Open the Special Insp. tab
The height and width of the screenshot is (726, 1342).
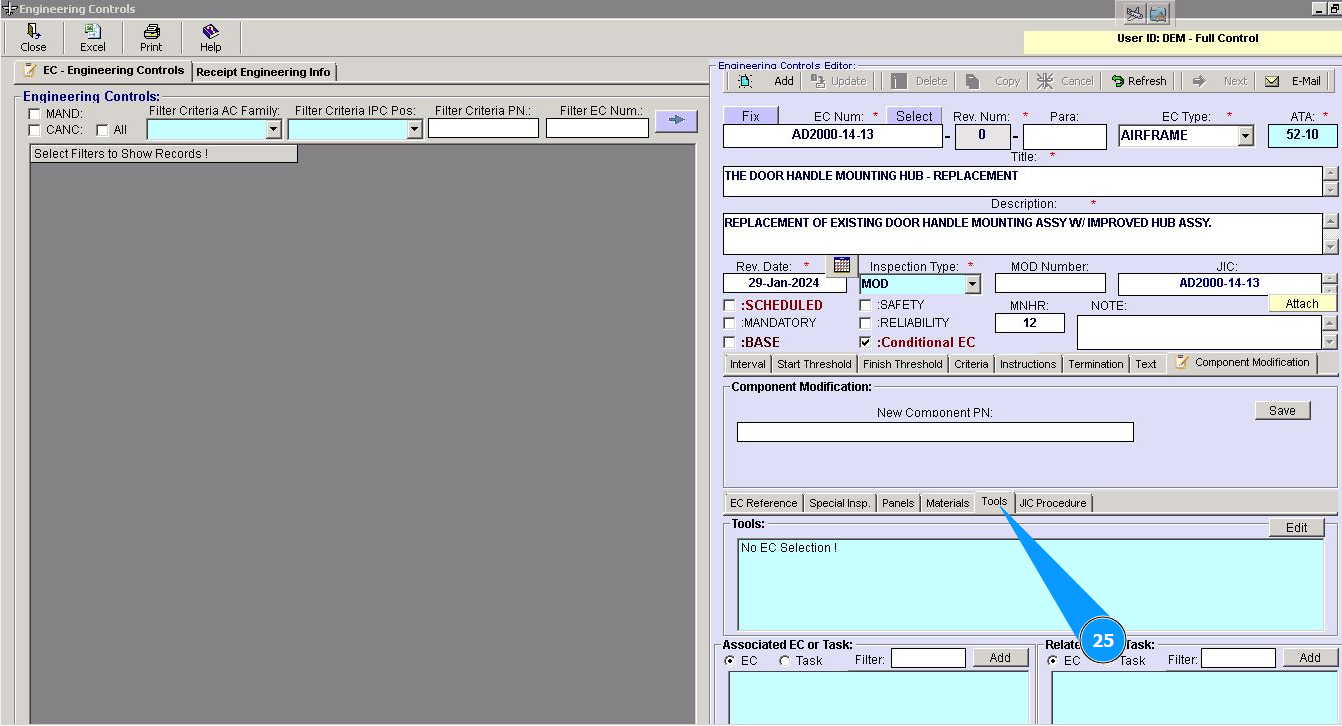[x=840, y=503]
